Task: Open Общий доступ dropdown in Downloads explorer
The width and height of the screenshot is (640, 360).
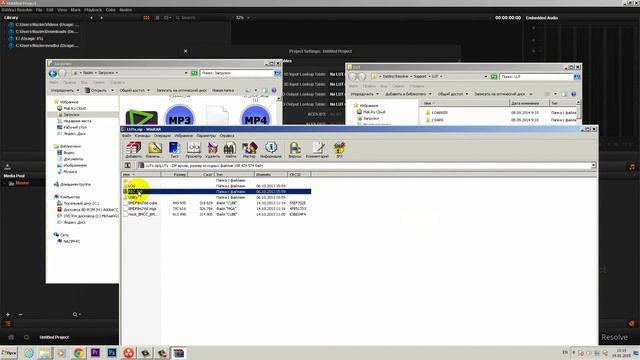Action: click(134, 90)
